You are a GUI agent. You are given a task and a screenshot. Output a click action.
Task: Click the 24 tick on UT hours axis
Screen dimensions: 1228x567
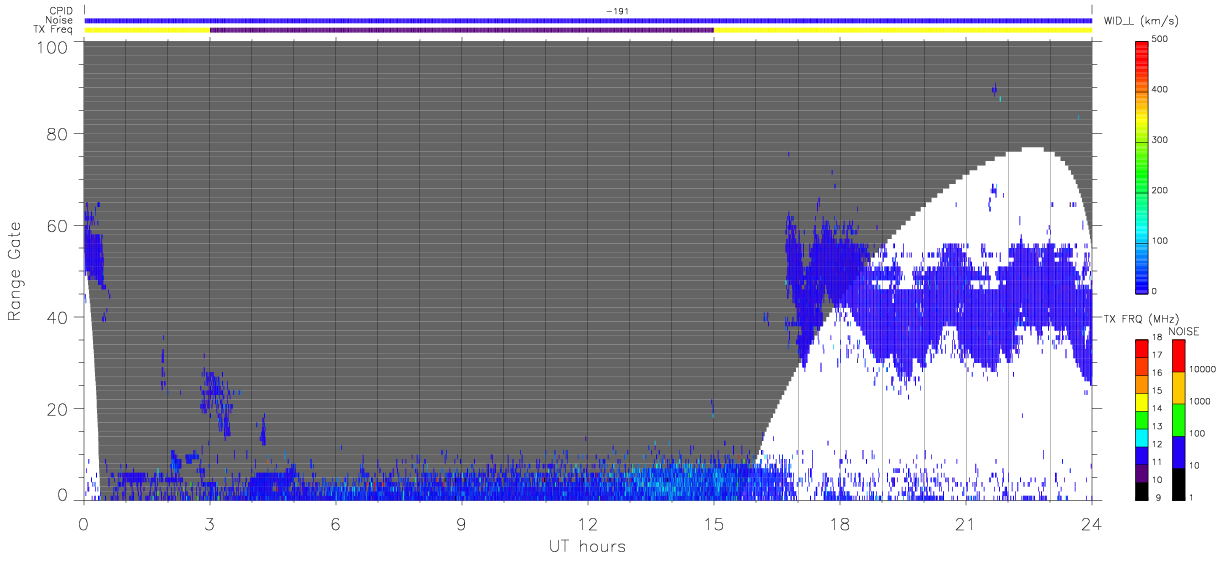(1091, 524)
